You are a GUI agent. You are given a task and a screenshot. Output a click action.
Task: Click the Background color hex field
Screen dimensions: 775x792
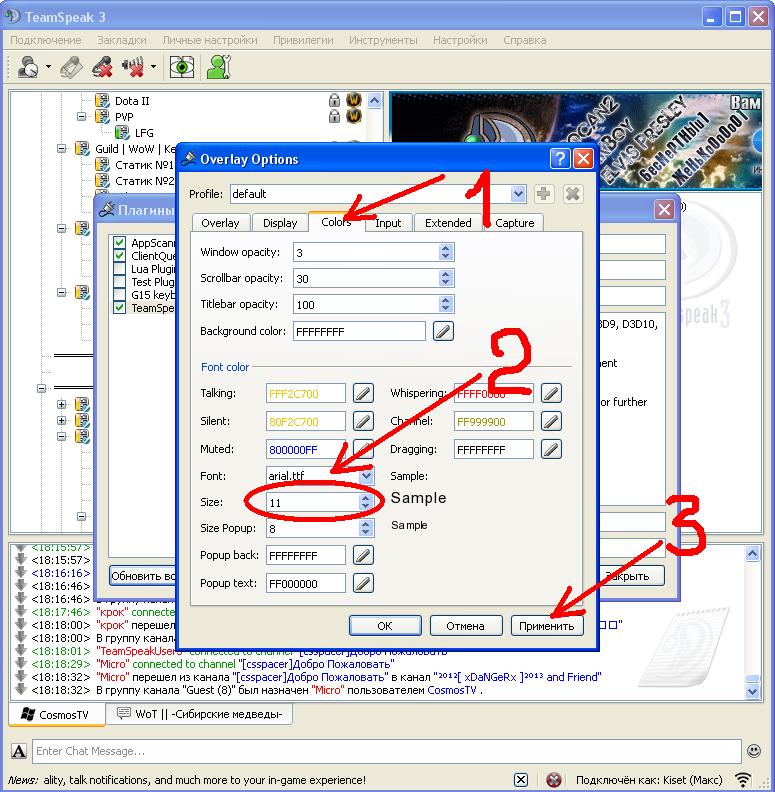359,331
